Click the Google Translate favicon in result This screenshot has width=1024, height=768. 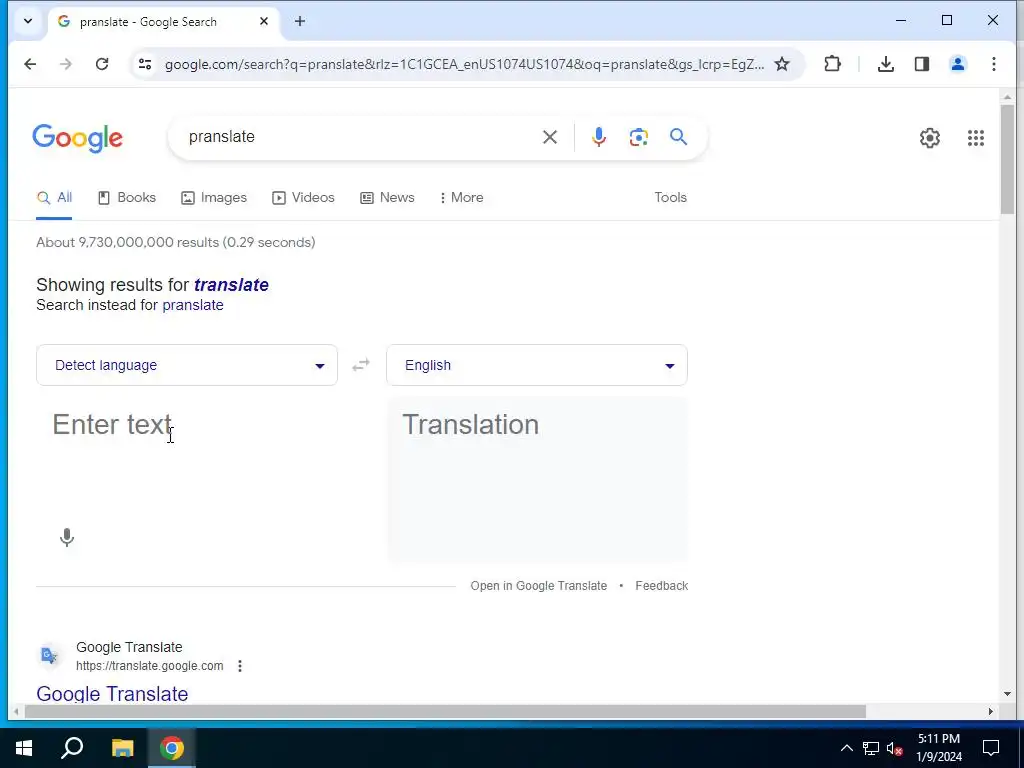[50, 655]
